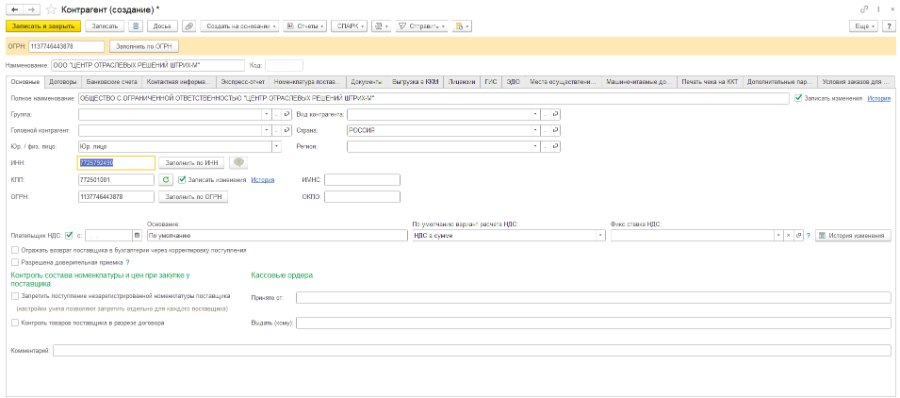Open Фикс ставка НДС value with open icon

coord(798,235)
